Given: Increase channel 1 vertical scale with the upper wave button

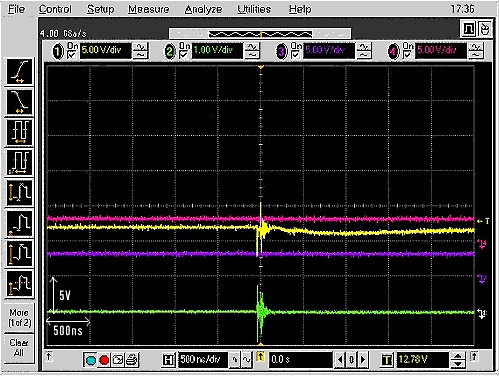Looking at the screenshot, I should (x=140, y=47).
